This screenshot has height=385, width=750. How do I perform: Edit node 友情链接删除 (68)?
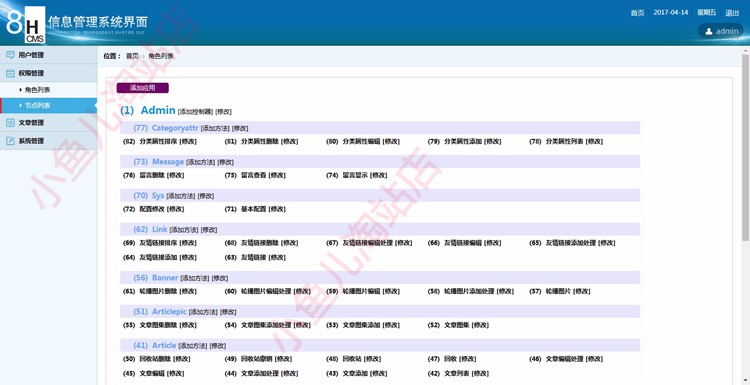click(290, 243)
